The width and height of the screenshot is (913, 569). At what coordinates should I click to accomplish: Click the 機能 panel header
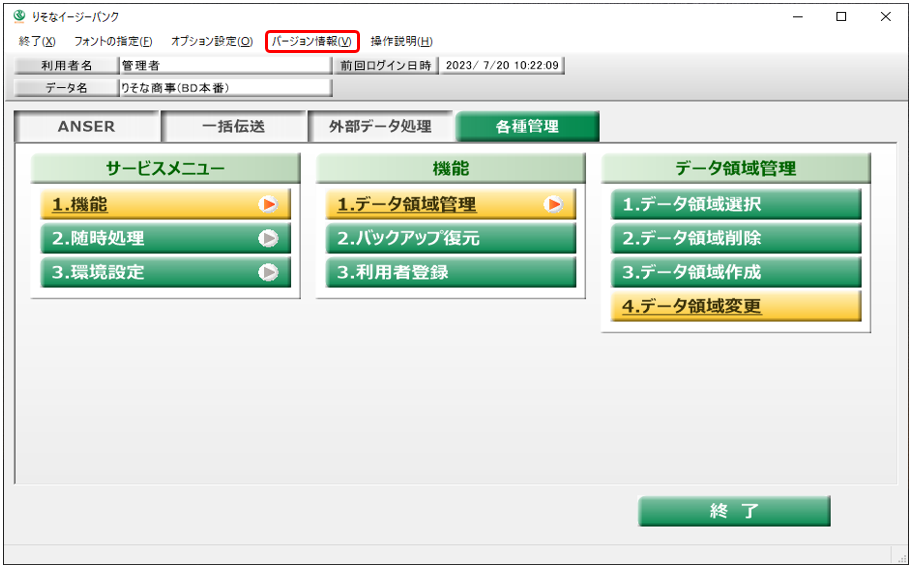coord(451,168)
